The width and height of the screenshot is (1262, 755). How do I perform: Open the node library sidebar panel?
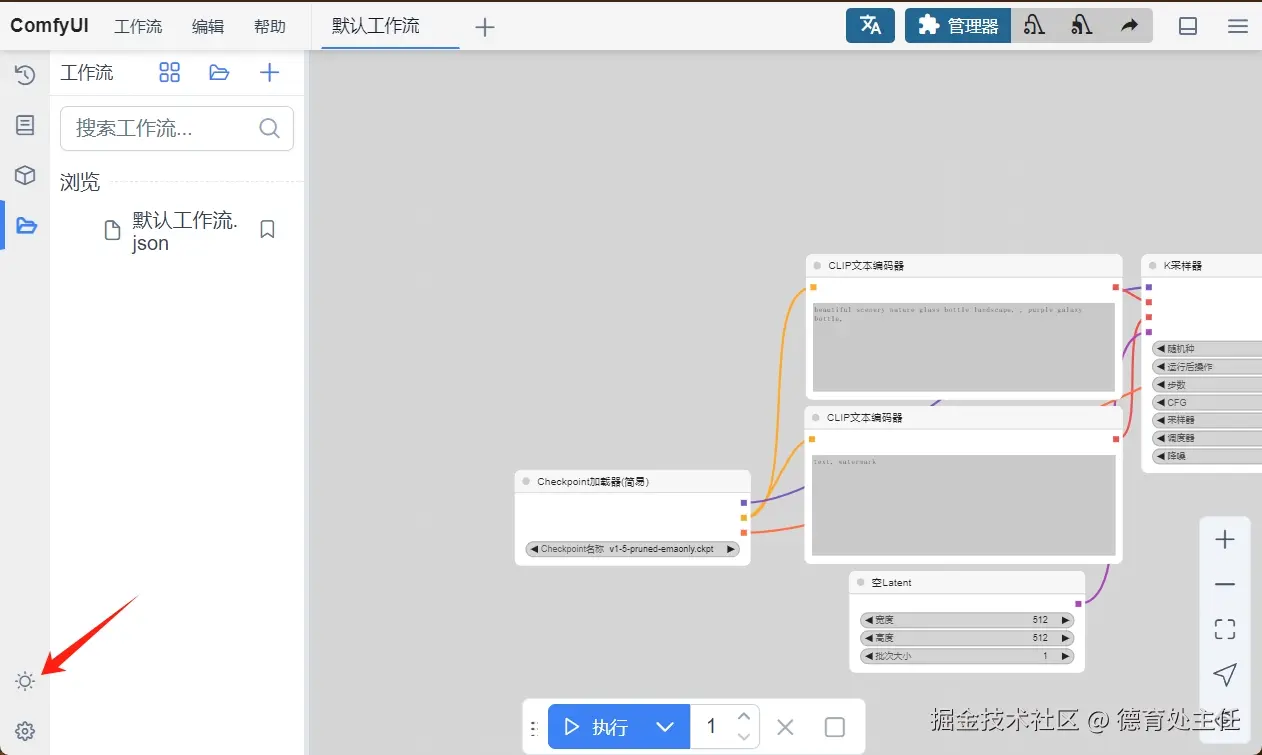(25, 125)
